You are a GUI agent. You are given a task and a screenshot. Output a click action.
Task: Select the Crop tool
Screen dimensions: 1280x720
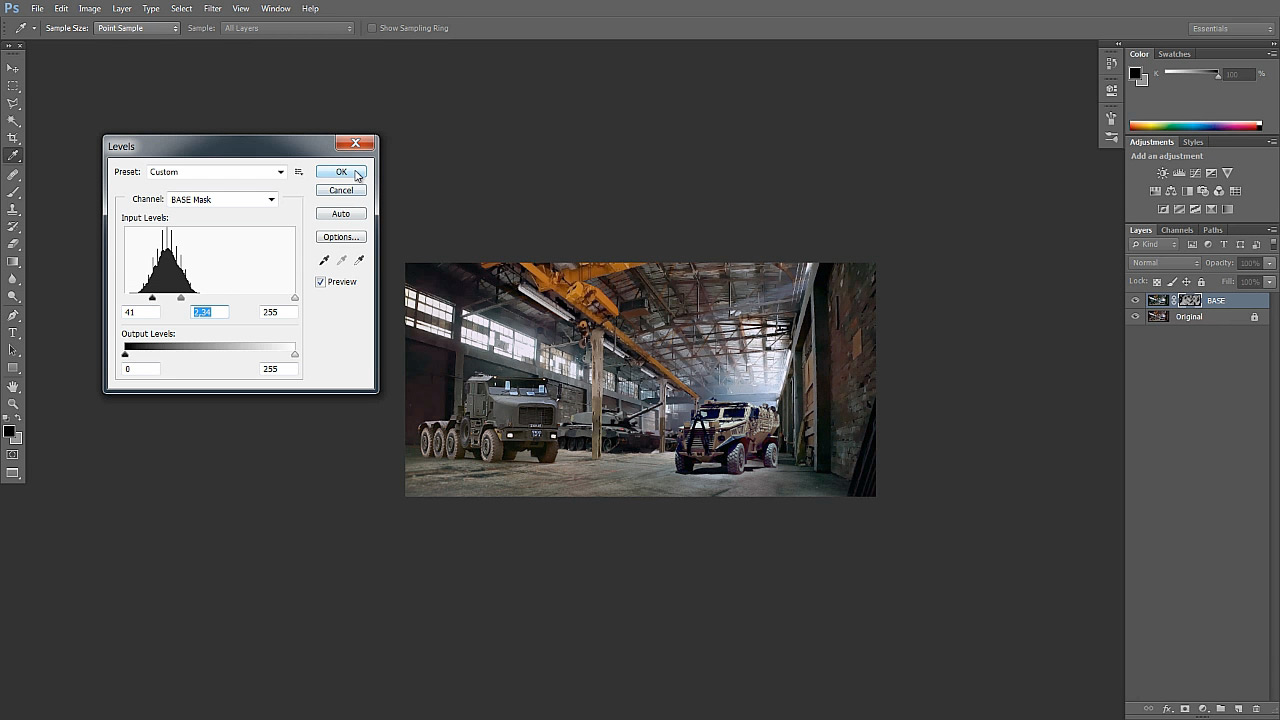click(13, 138)
